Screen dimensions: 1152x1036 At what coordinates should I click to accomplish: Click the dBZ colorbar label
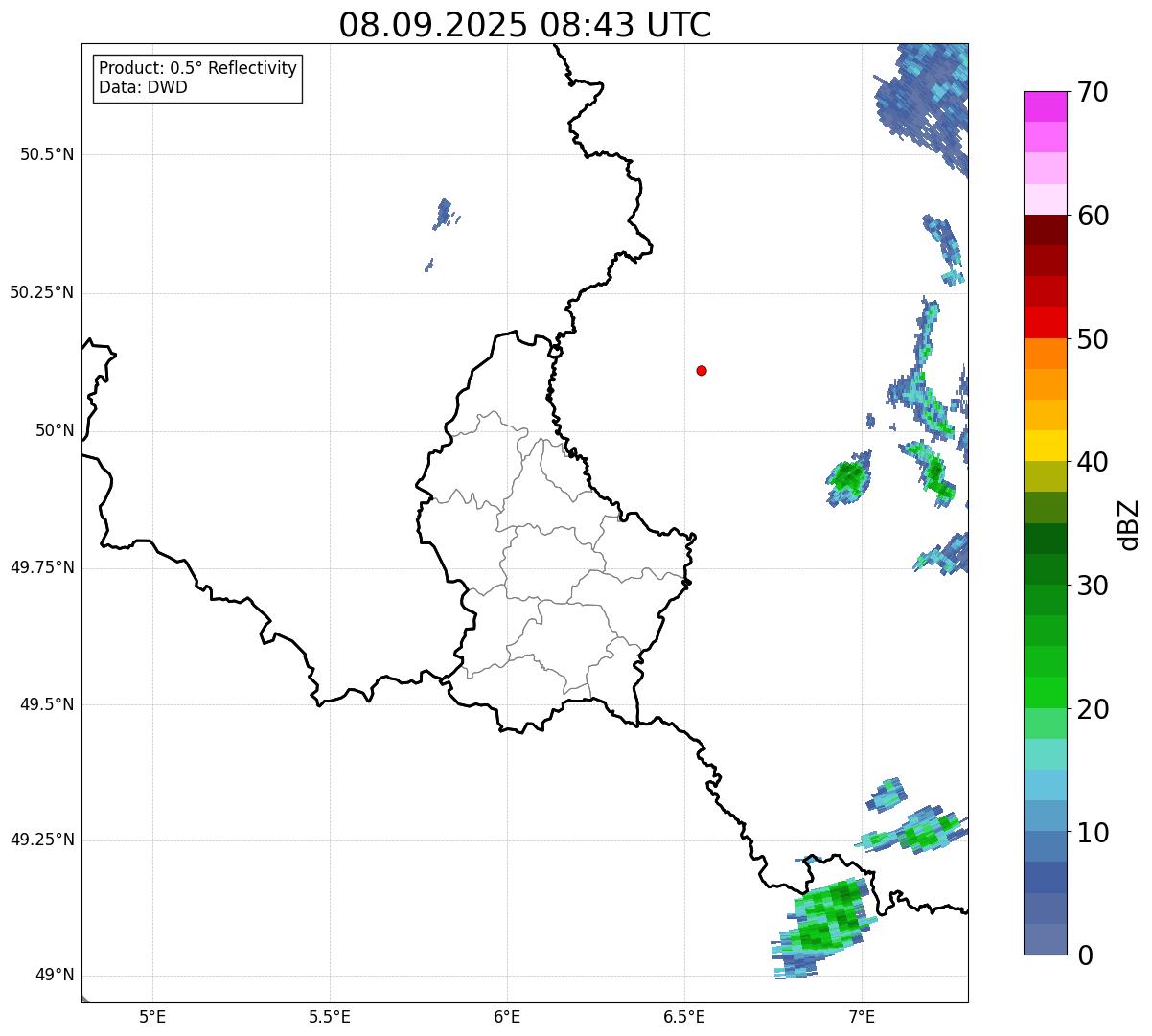1129,523
